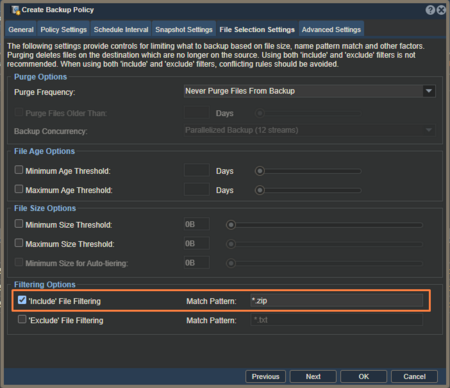Click the Purge Files Older Than slider
Image resolution: width=450 pixels, height=388 pixels.
[x=308, y=113]
